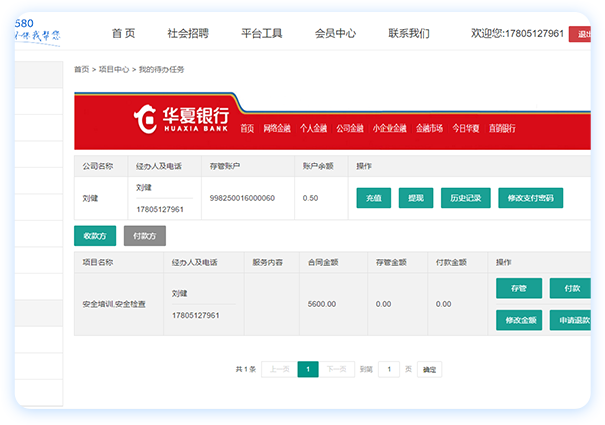This screenshot has width=605, height=425.
Task: Switch to the 收款方 tab
Action: click(95, 236)
